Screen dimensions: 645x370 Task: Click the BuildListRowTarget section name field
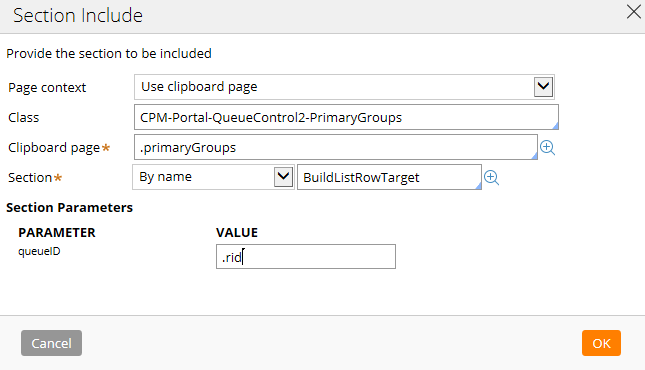point(389,177)
